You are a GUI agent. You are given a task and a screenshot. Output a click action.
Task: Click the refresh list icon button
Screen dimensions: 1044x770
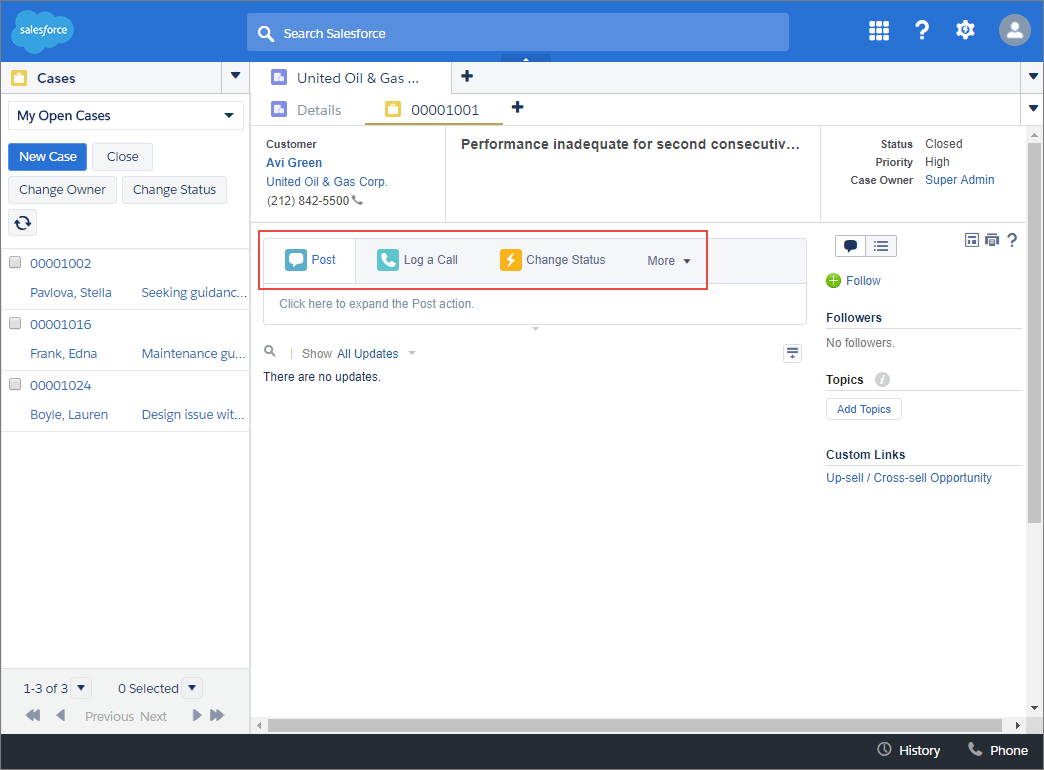pyautogui.click(x=23, y=222)
